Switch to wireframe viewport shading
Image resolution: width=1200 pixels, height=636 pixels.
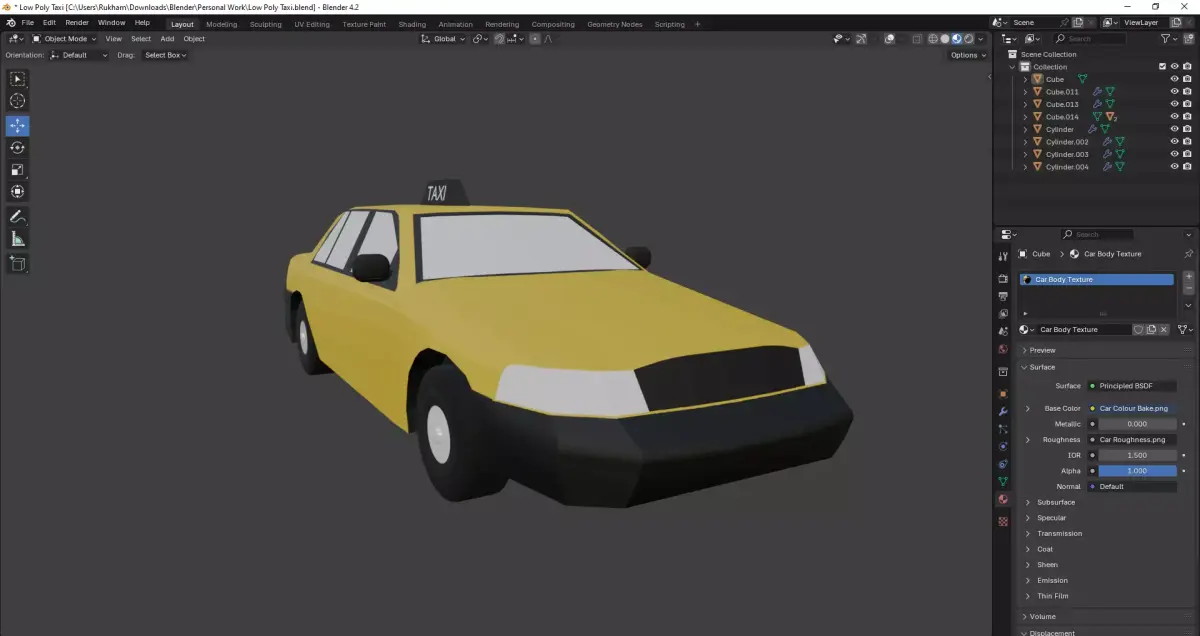pyautogui.click(x=933, y=39)
